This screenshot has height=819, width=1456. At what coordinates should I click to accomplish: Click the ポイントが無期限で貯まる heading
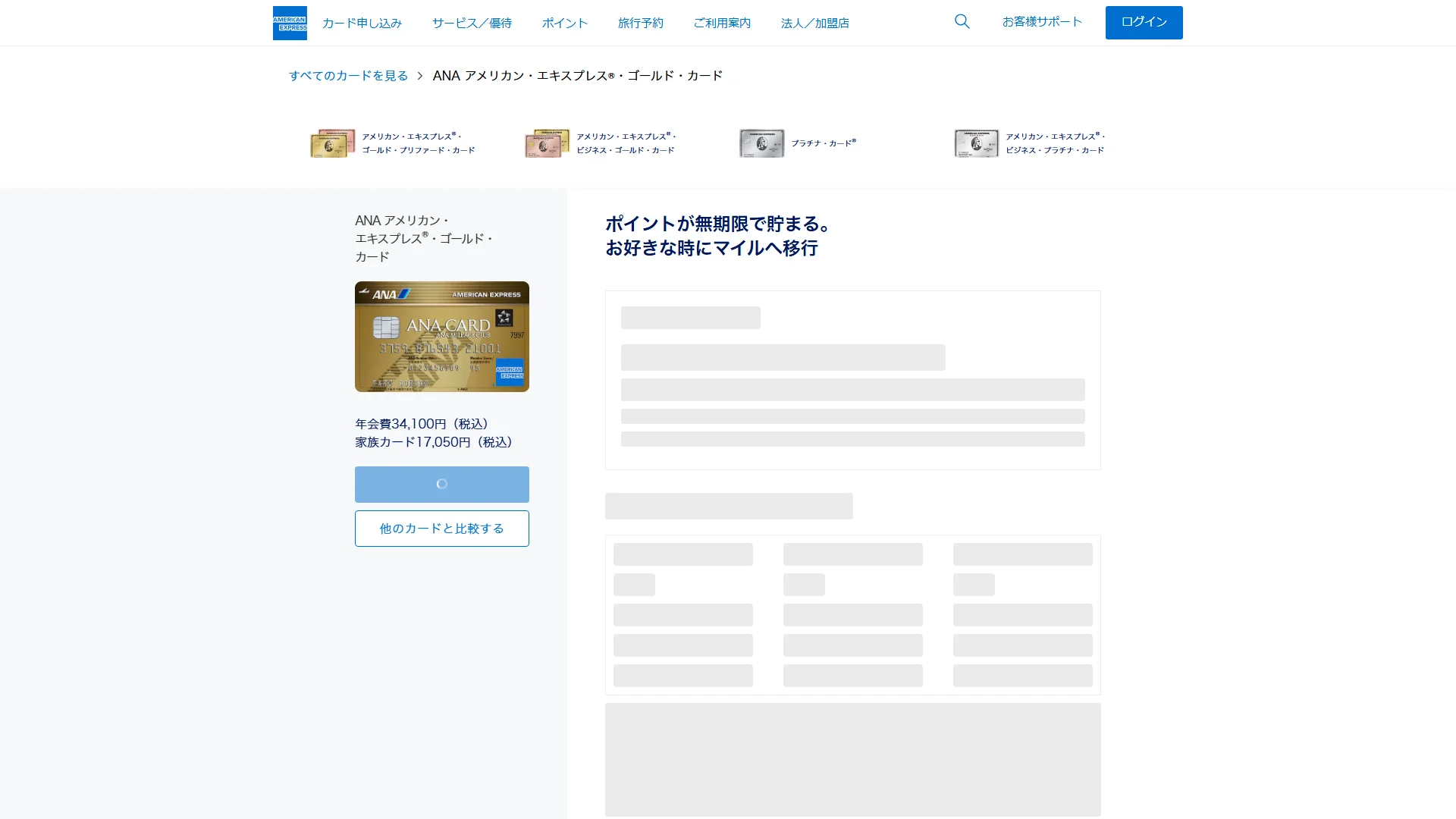(718, 236)
